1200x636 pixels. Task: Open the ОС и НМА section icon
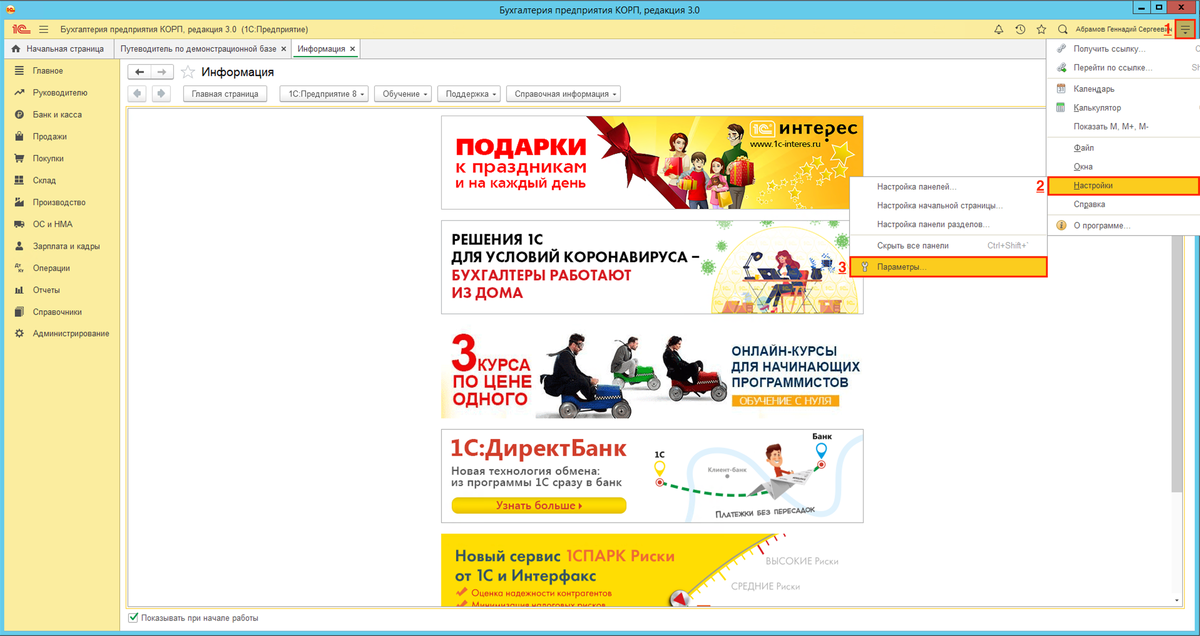pos(19,224)
